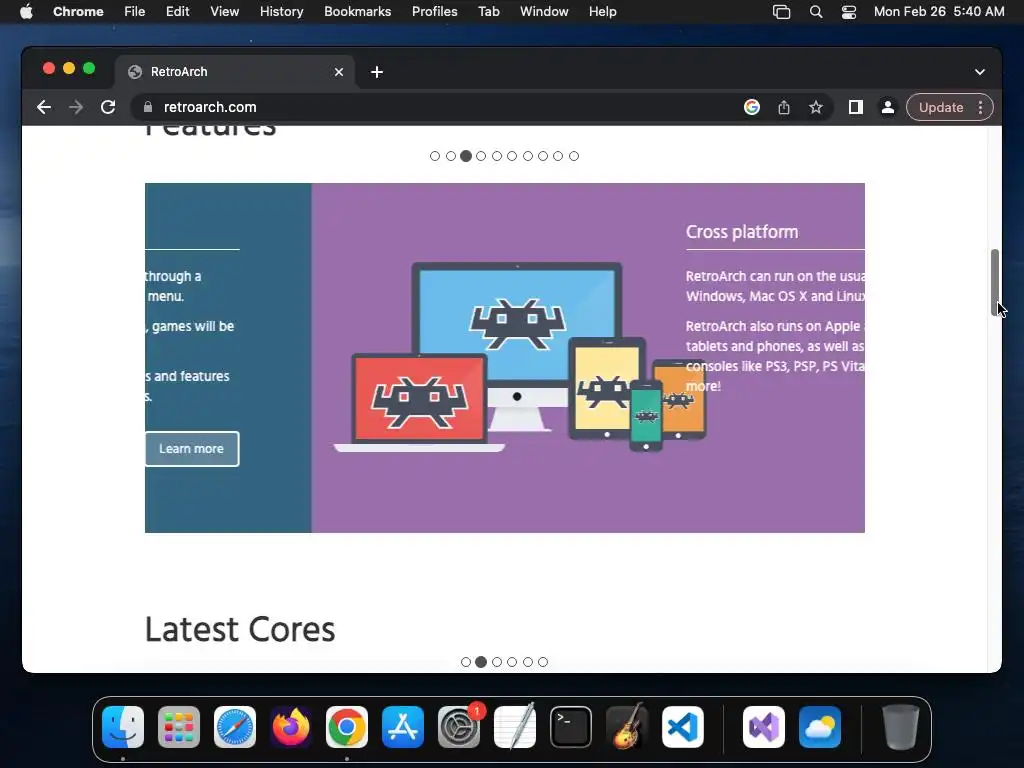Image resolution: width=1024 pixels, height=768 pixels.
Task: Open Chrome side panel icon
Action: (856, 107)
